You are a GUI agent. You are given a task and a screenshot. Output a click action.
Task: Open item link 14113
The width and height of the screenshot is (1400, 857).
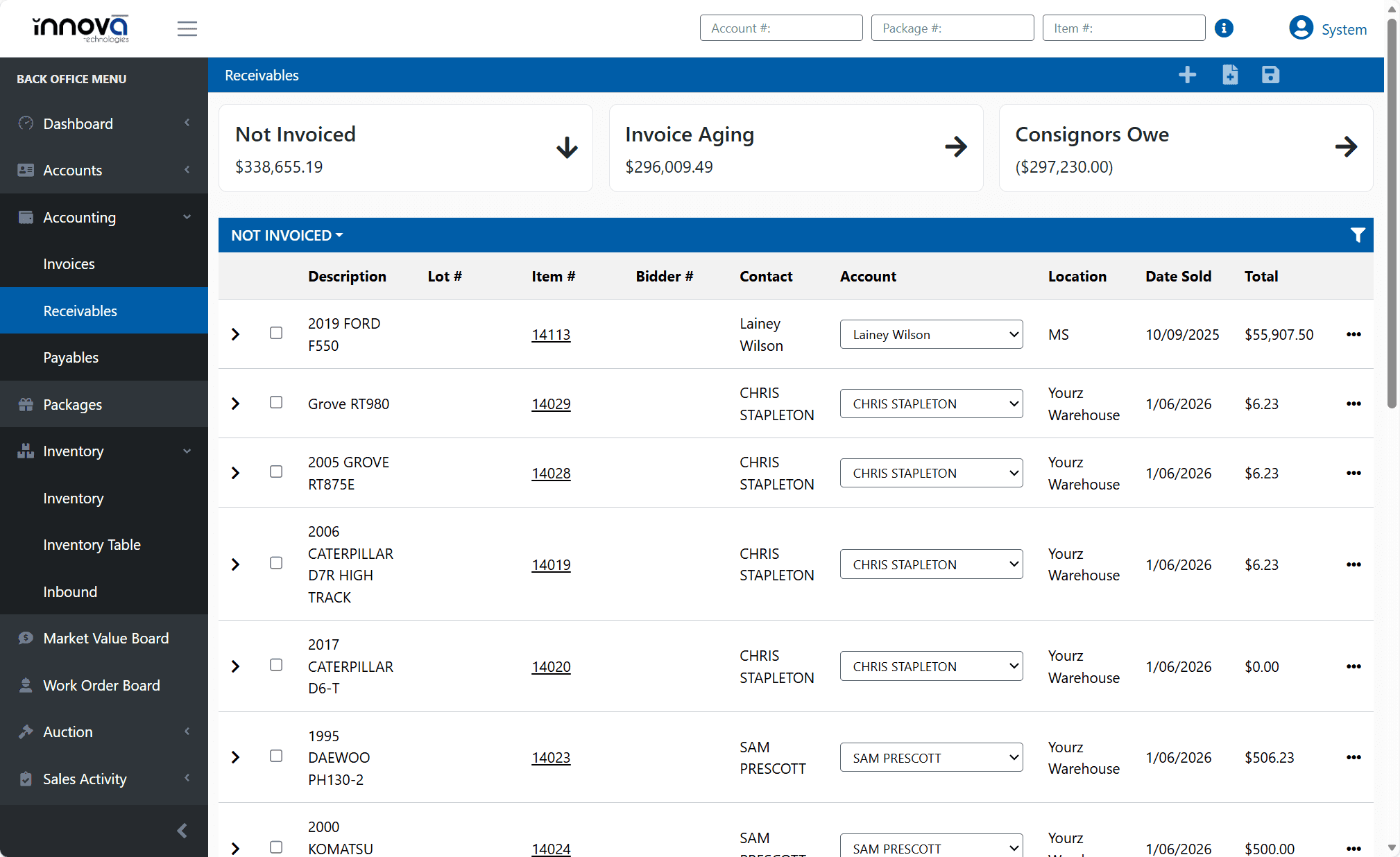click(551, 335)
